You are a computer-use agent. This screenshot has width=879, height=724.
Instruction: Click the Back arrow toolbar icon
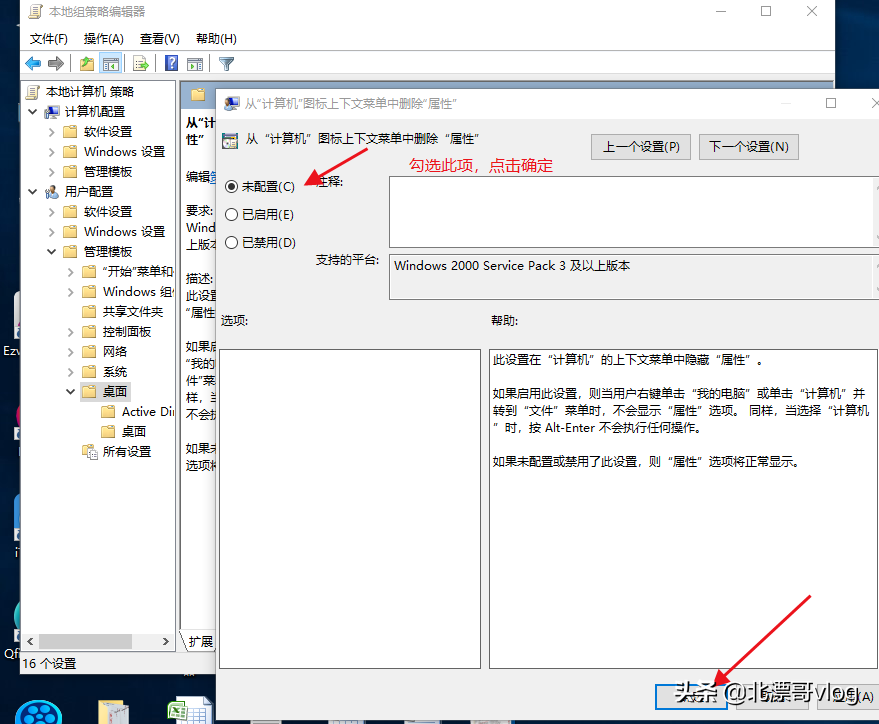[33, 64]
